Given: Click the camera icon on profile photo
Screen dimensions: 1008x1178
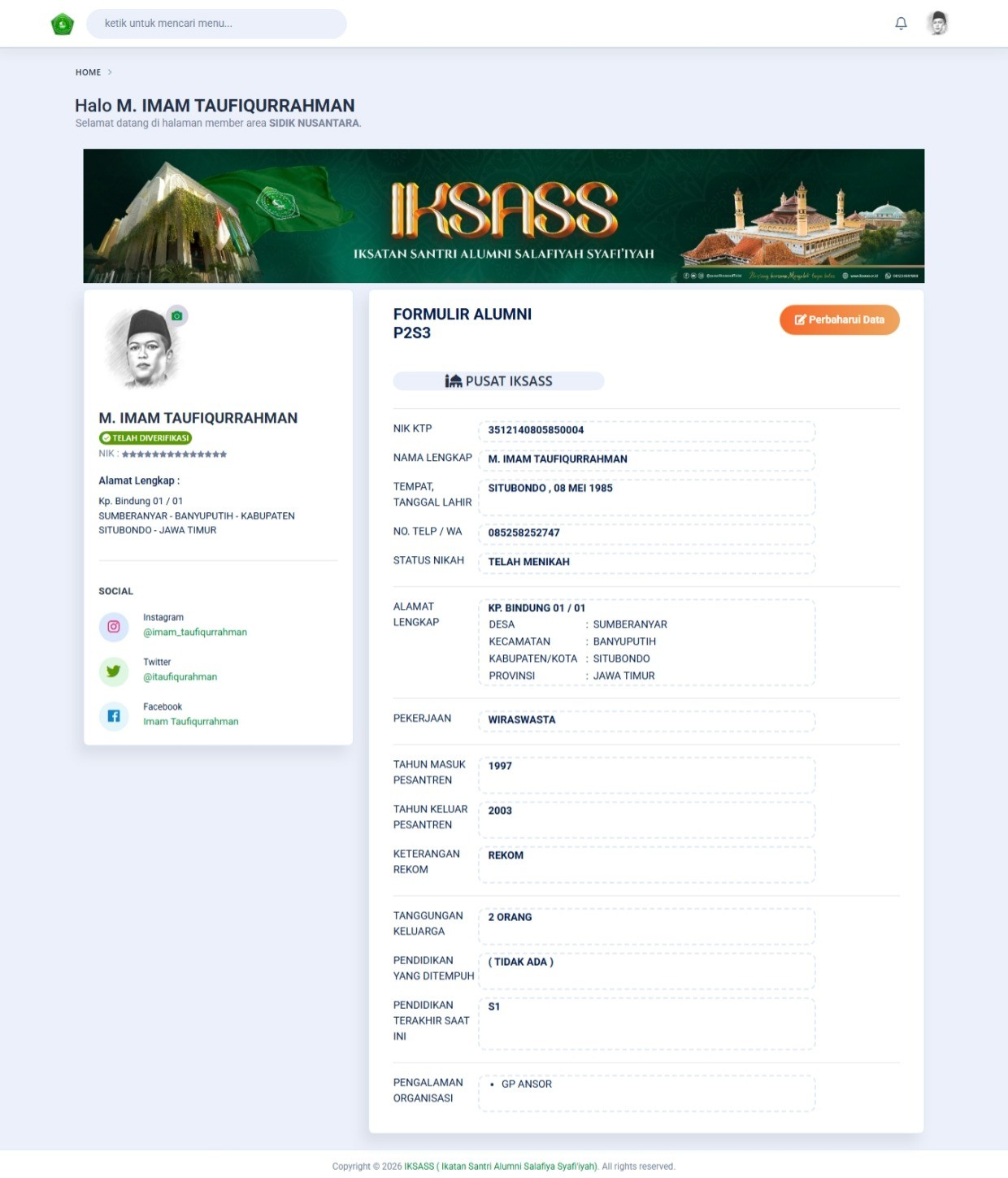Looking at the screenshot, I should (177, 315).
